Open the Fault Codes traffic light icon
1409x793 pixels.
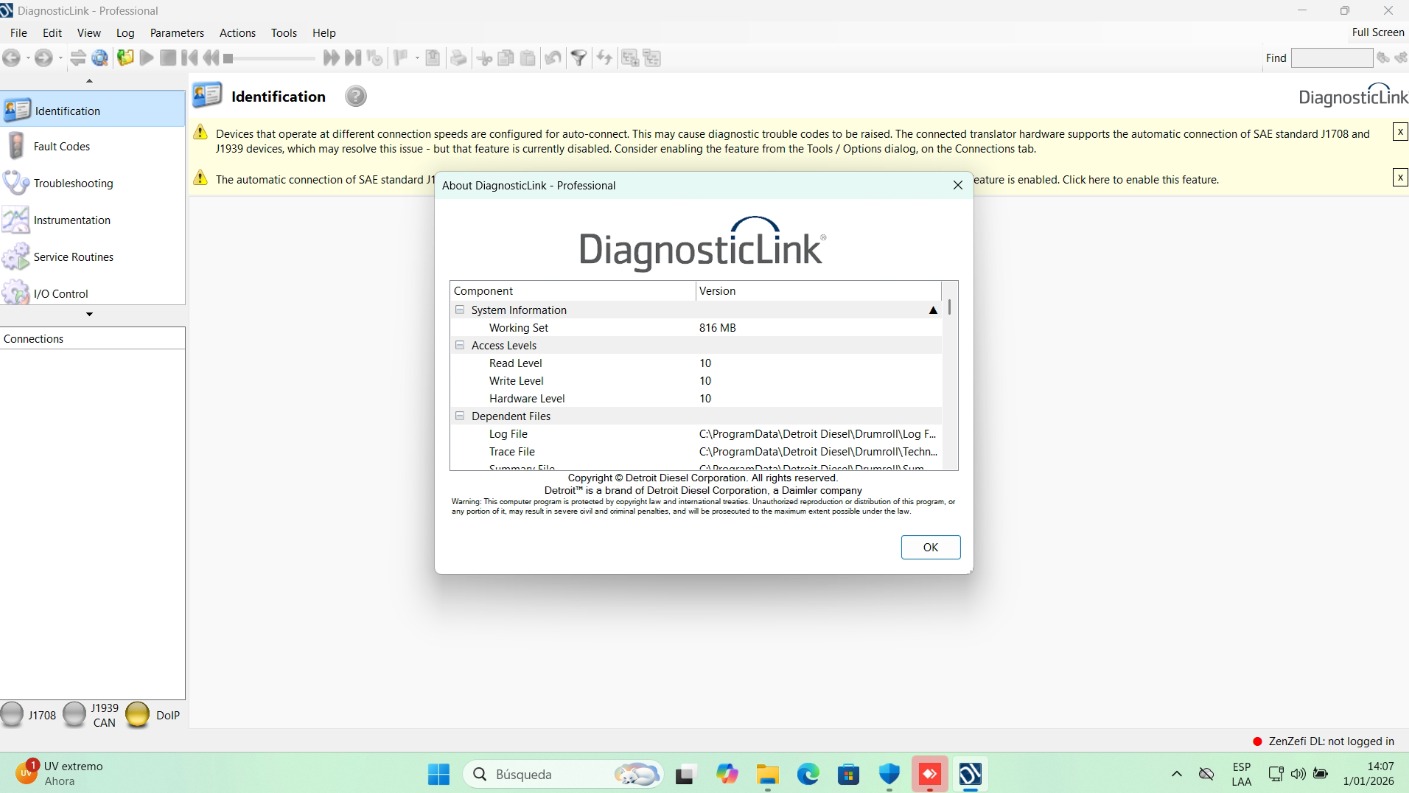tap(16, 146)
